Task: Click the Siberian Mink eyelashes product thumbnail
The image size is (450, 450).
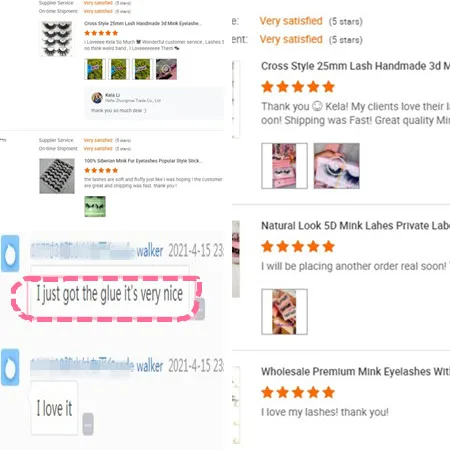Action: [x=57, y=176]
